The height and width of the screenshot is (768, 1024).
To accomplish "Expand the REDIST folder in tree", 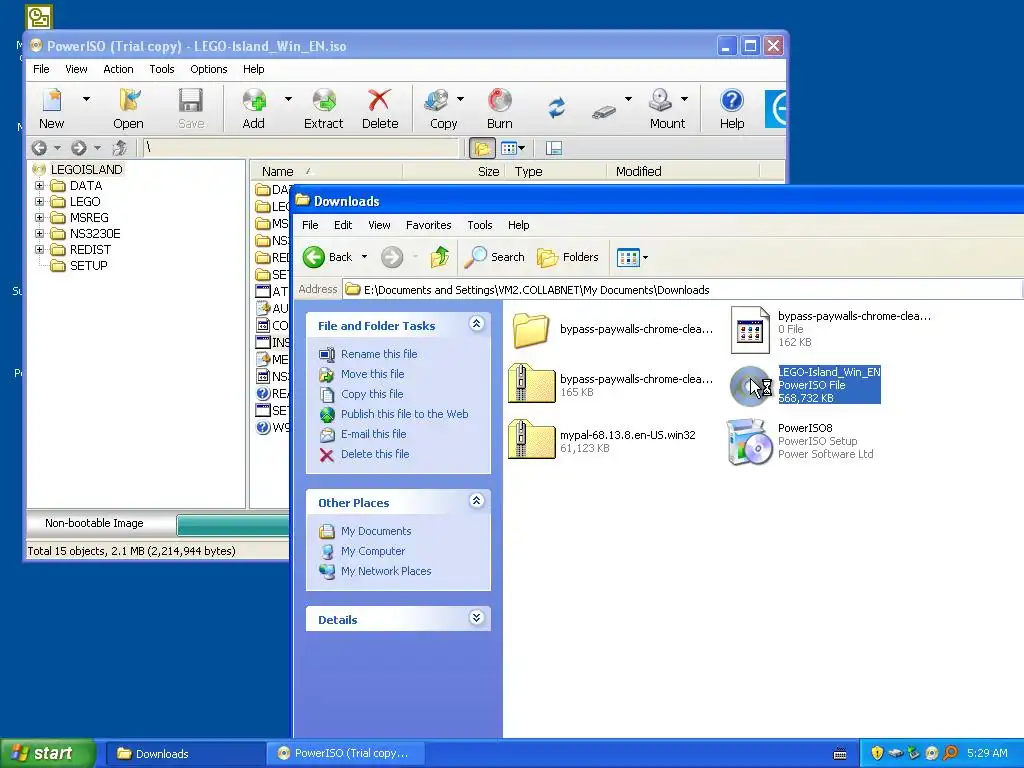I will click(39, 249).
